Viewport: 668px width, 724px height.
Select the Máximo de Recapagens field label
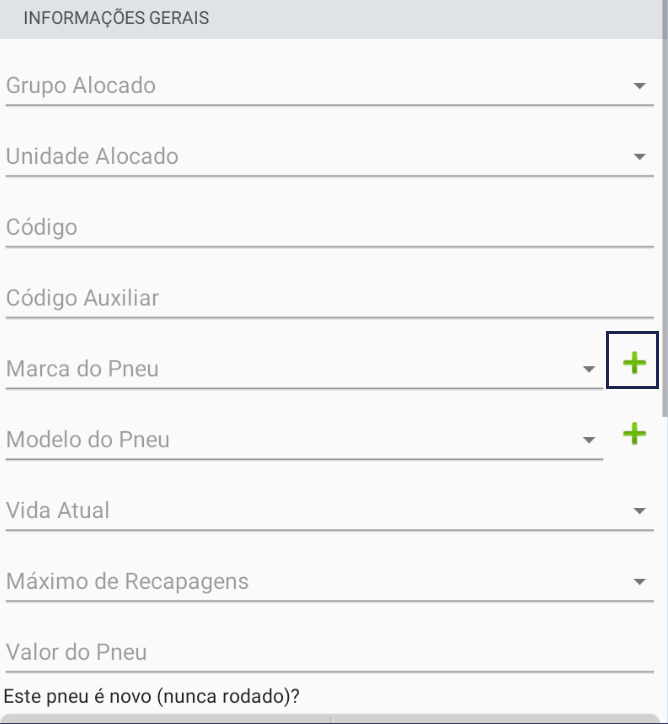coord(127,582)
